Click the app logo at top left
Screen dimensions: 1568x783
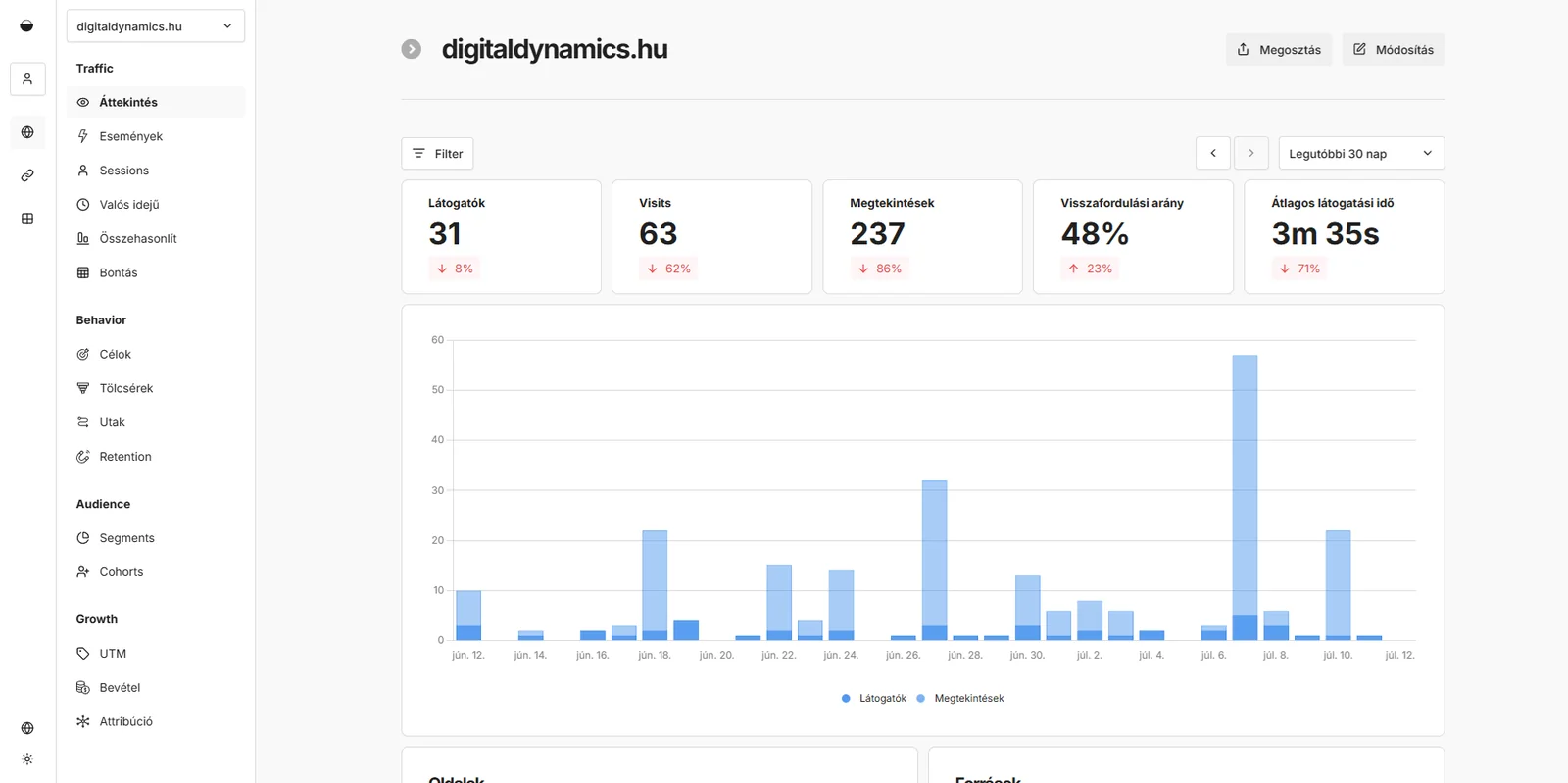(x=27, y=26)
